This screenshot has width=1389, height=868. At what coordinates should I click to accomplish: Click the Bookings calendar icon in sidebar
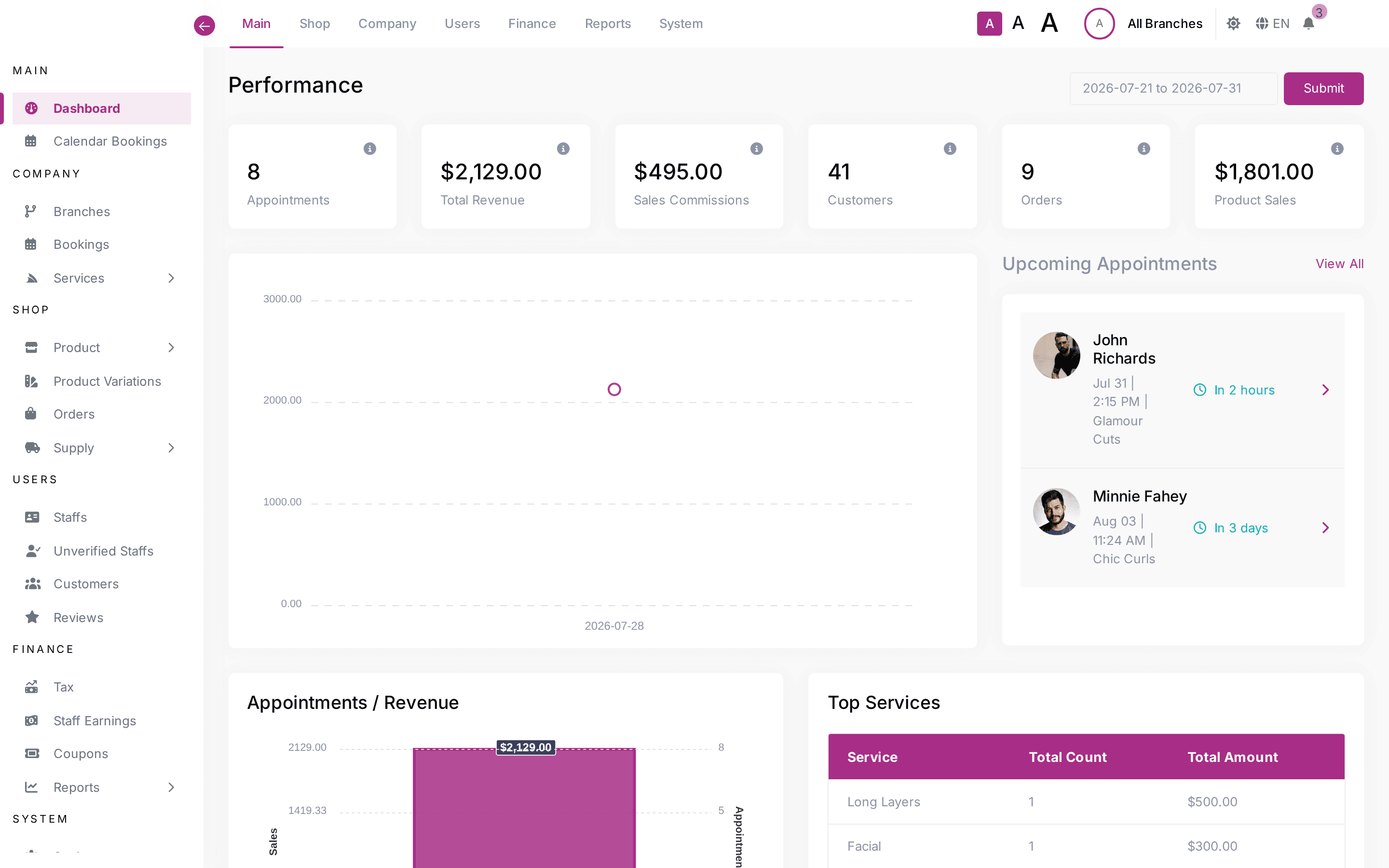(x=31, y=244)
